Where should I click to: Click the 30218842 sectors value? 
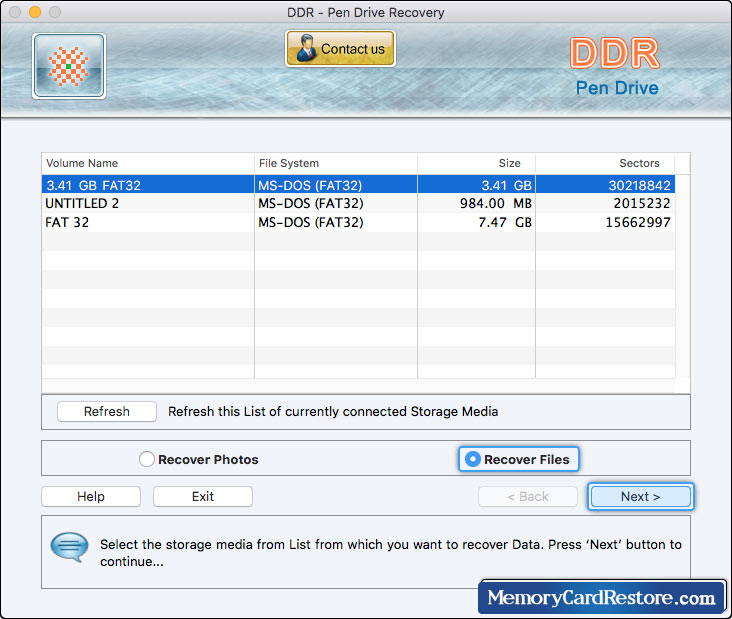[640, 185]
